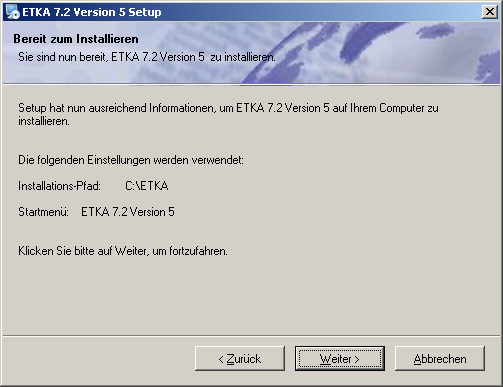Select the C:\ETKA install path value
The image size is (503, 387).
pos(147,186)
